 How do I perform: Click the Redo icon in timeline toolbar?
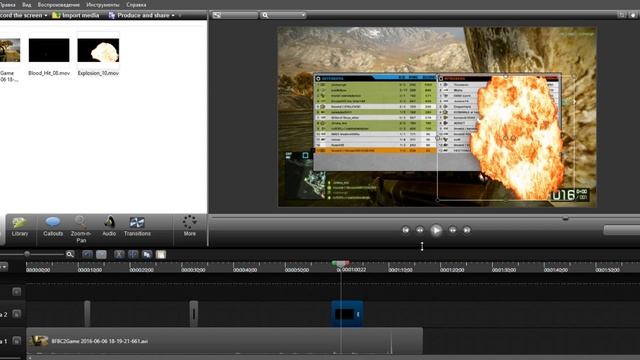(101, 255)
